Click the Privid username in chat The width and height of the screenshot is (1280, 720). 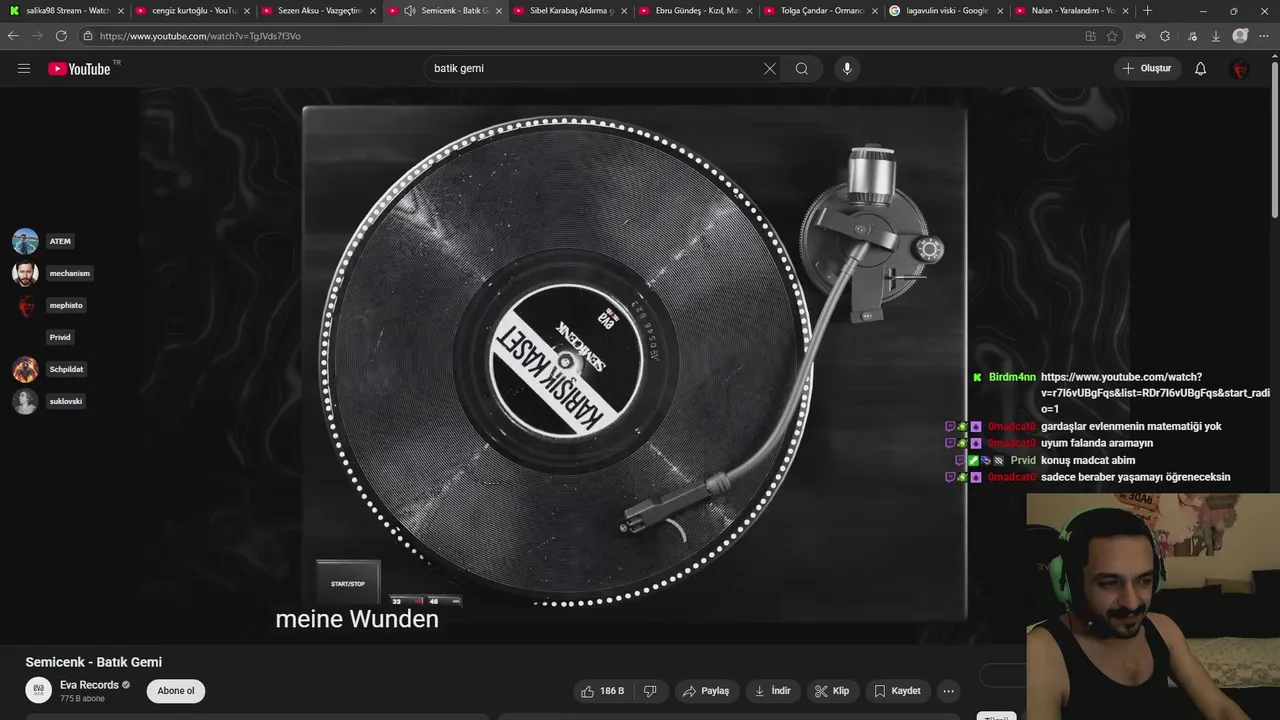(x=1023, y=460)
